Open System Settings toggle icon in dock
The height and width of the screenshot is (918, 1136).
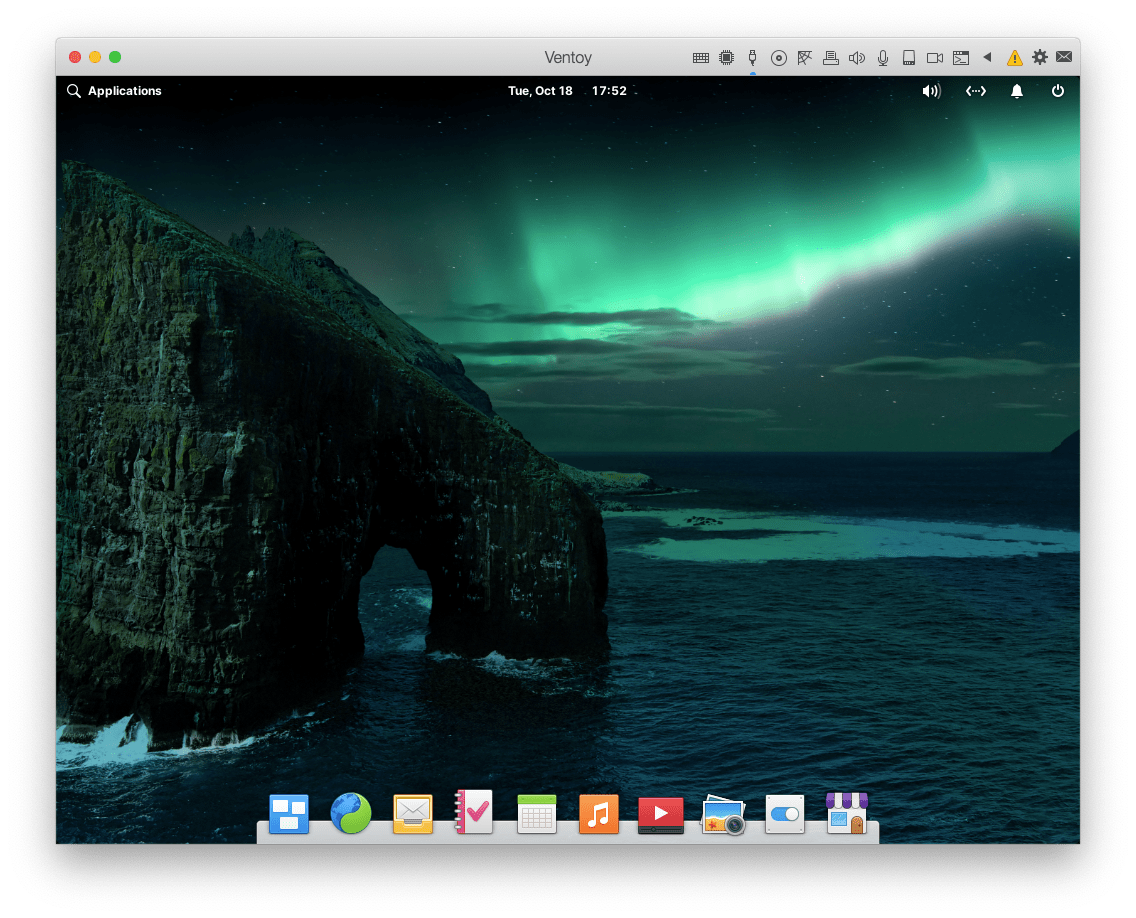point(785,814)
